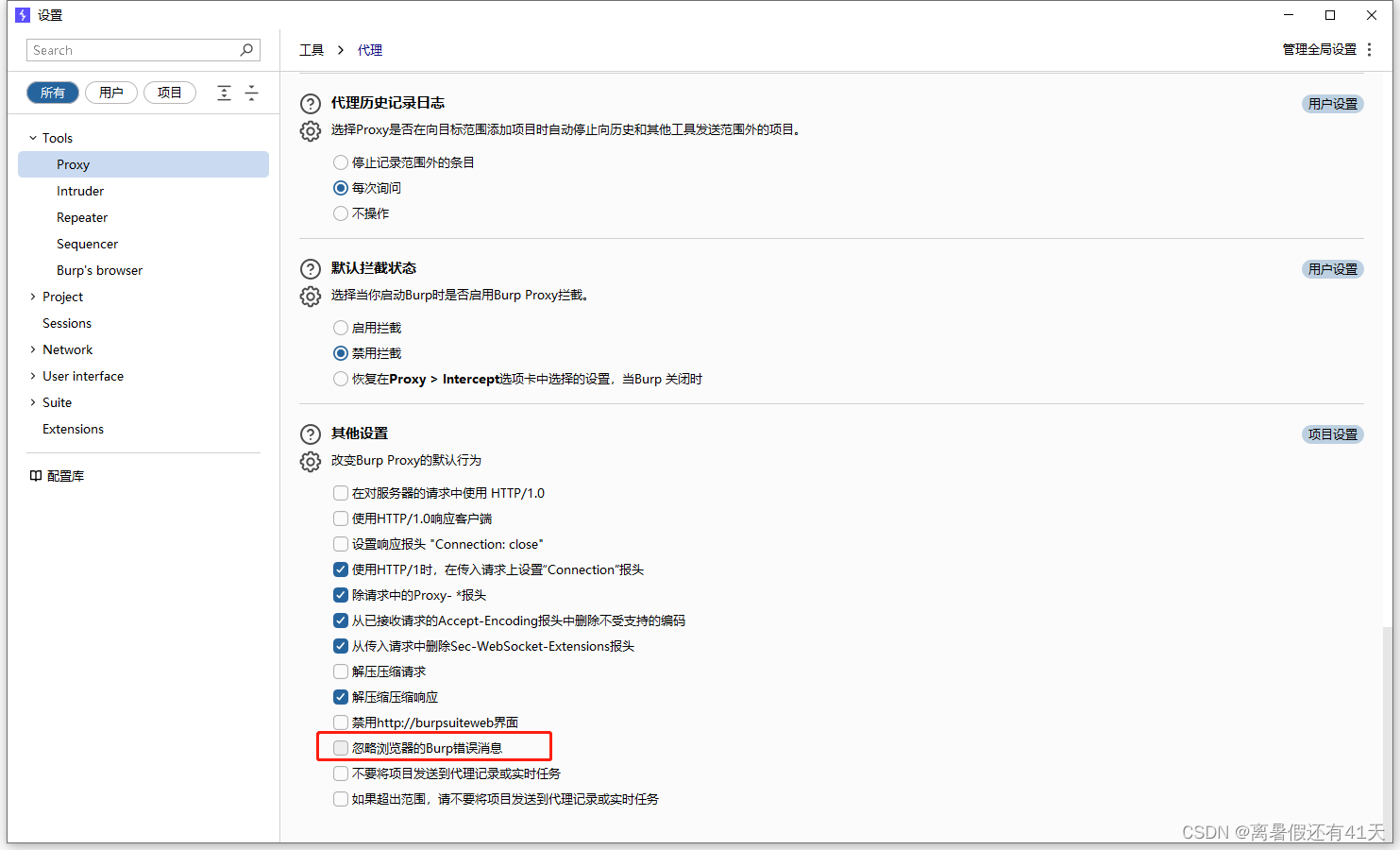Screen dimensions: 1400x850
Task: Enable 在对服务器的请求中使用 HTTP/1.0 checkbox
Action: click(x=341, y=493)
